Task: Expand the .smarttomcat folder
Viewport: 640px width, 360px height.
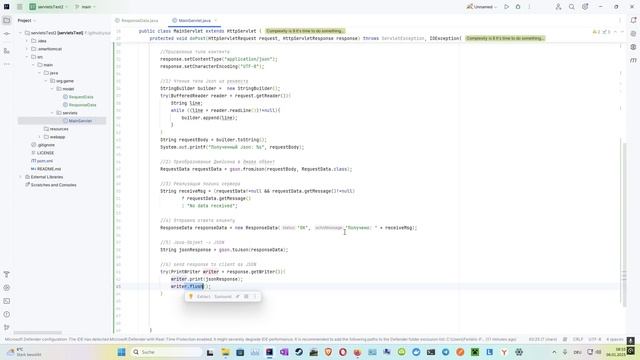Action: click(27, 49)
